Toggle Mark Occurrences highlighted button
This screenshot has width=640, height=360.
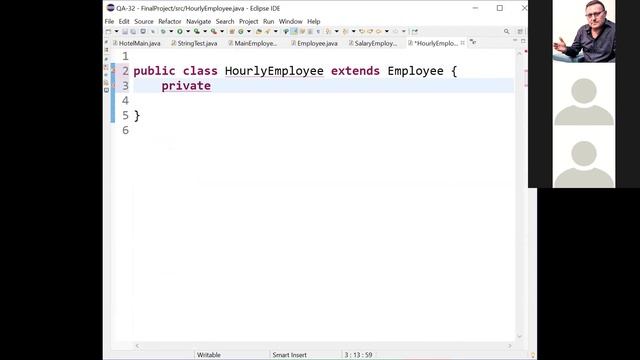294,31
